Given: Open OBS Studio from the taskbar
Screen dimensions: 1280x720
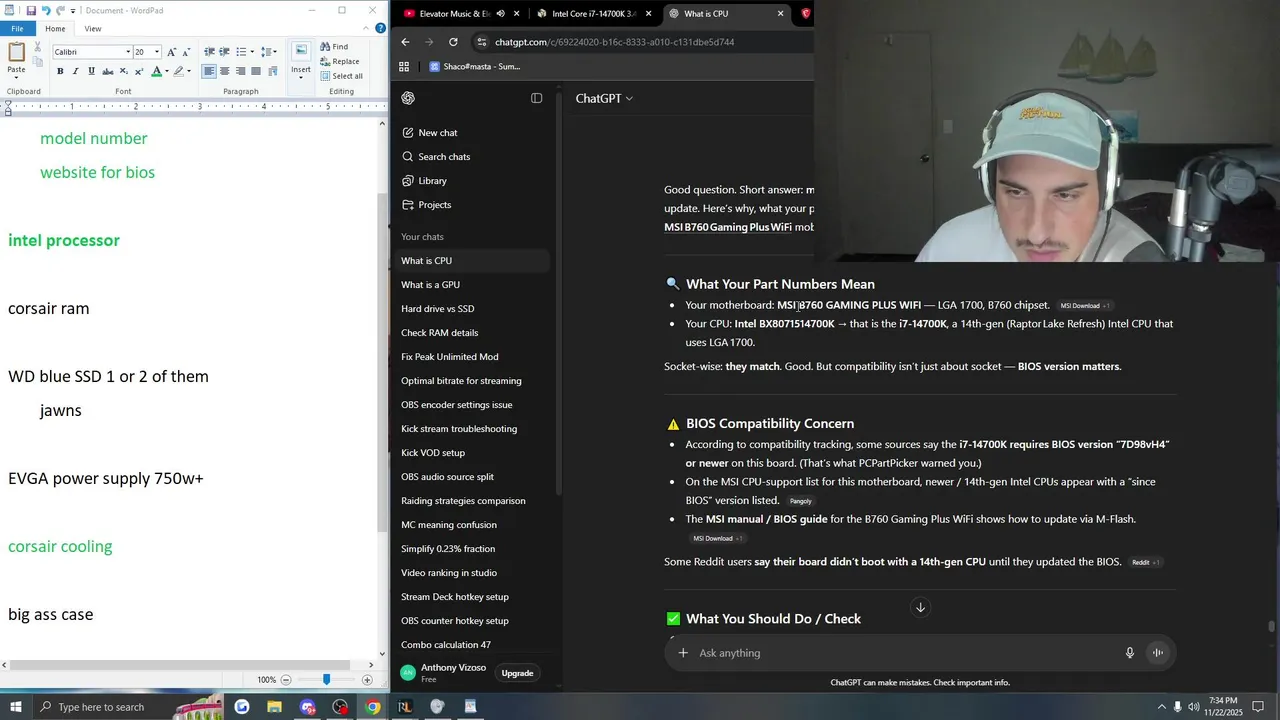Looking at the screenshot, I should (340, 707).
